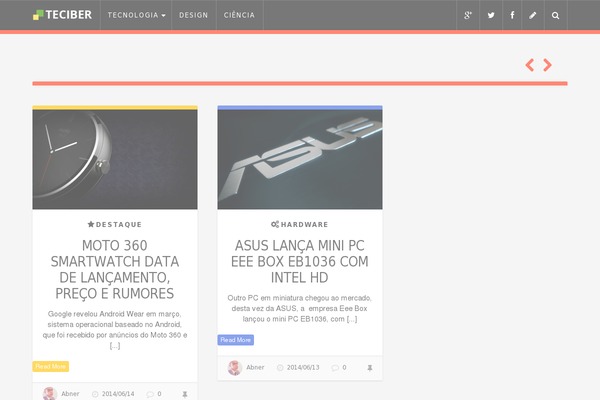
Task: Open the Teciber logo homepage link
Action: [x=62, y=15]
